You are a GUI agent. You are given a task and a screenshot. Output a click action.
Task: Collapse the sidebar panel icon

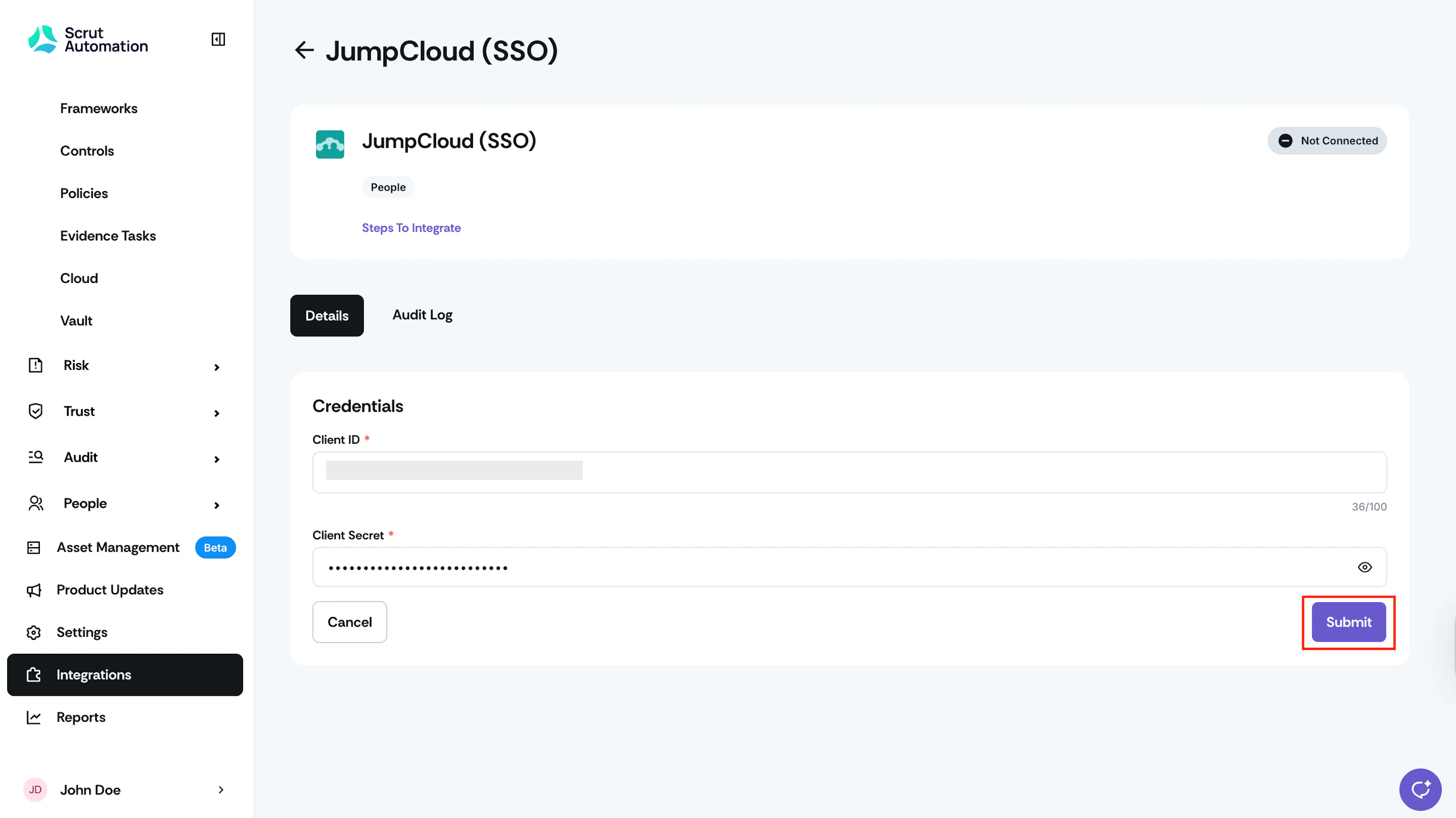tap(218, 39)
